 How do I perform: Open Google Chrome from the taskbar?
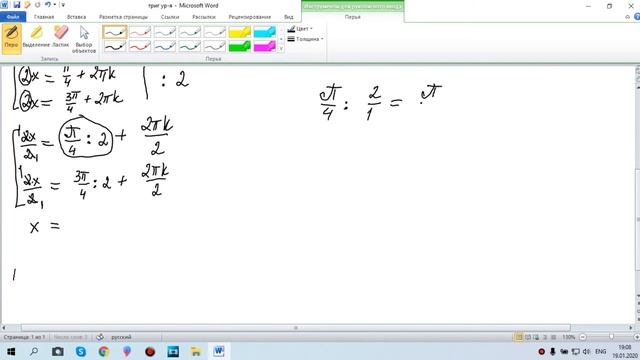[104, 351]
